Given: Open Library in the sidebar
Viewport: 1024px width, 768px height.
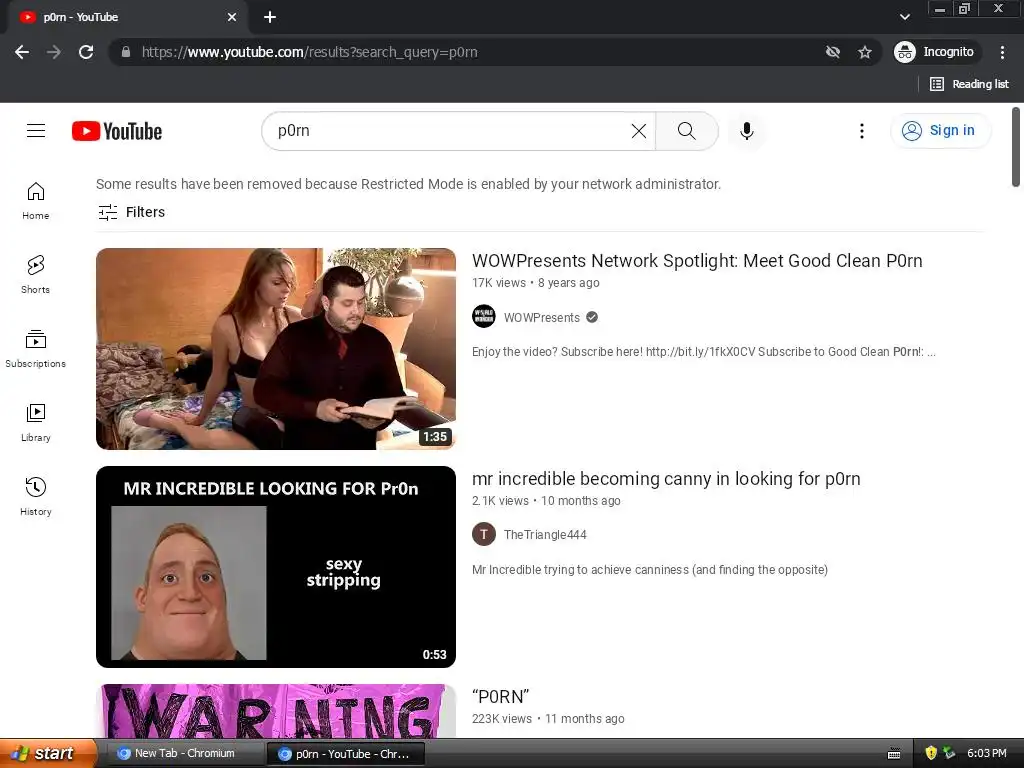Looking at the screenshot, I should pos(35,423).
